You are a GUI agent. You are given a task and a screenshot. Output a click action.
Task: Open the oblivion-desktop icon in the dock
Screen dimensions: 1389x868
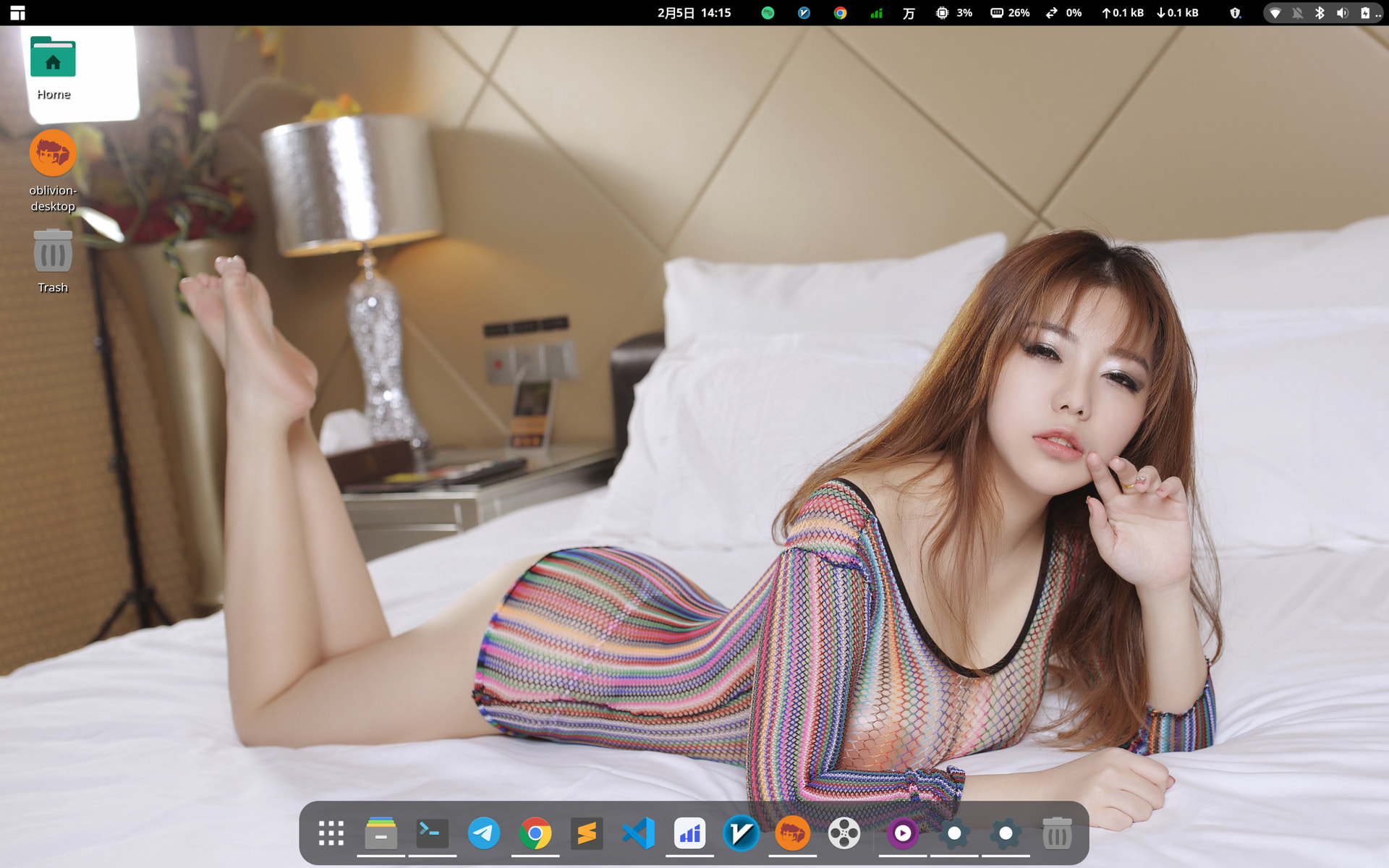pos(792,833)
